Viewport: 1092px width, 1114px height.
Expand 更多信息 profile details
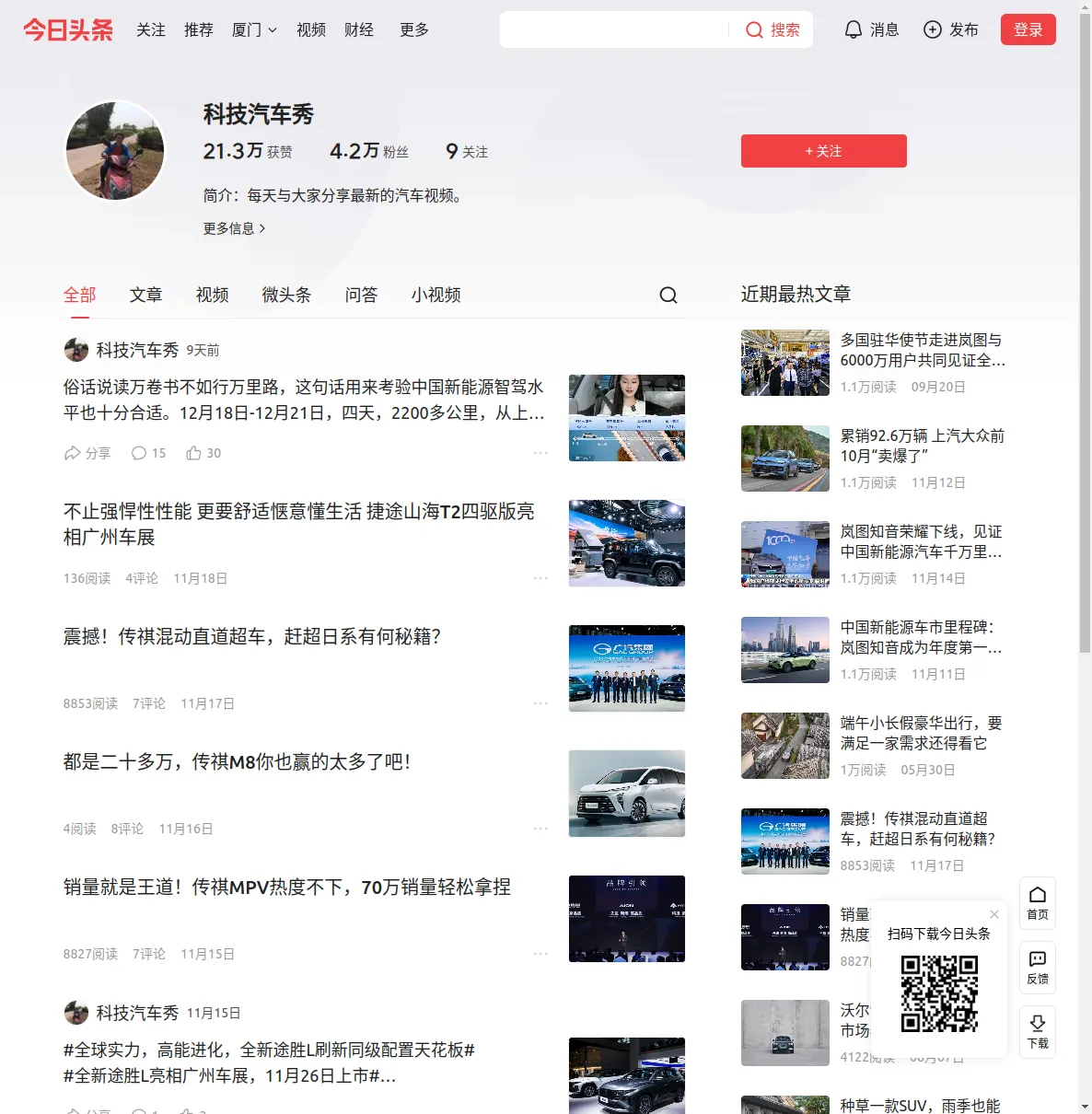coord(235,228)
